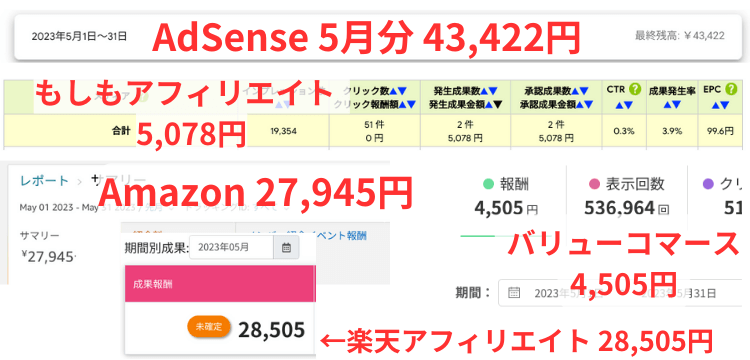Toggle the green 報酬 series dot
This screenshot has width=750, height=360.
coord(488,183)
